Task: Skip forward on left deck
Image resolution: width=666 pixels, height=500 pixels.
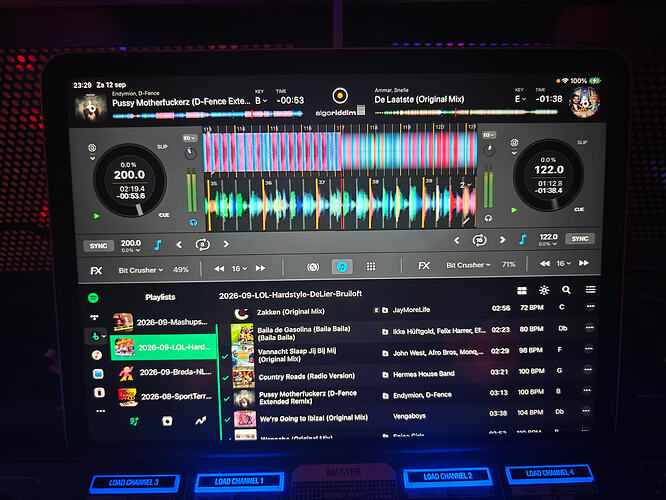Action: [x=261, y=268]
